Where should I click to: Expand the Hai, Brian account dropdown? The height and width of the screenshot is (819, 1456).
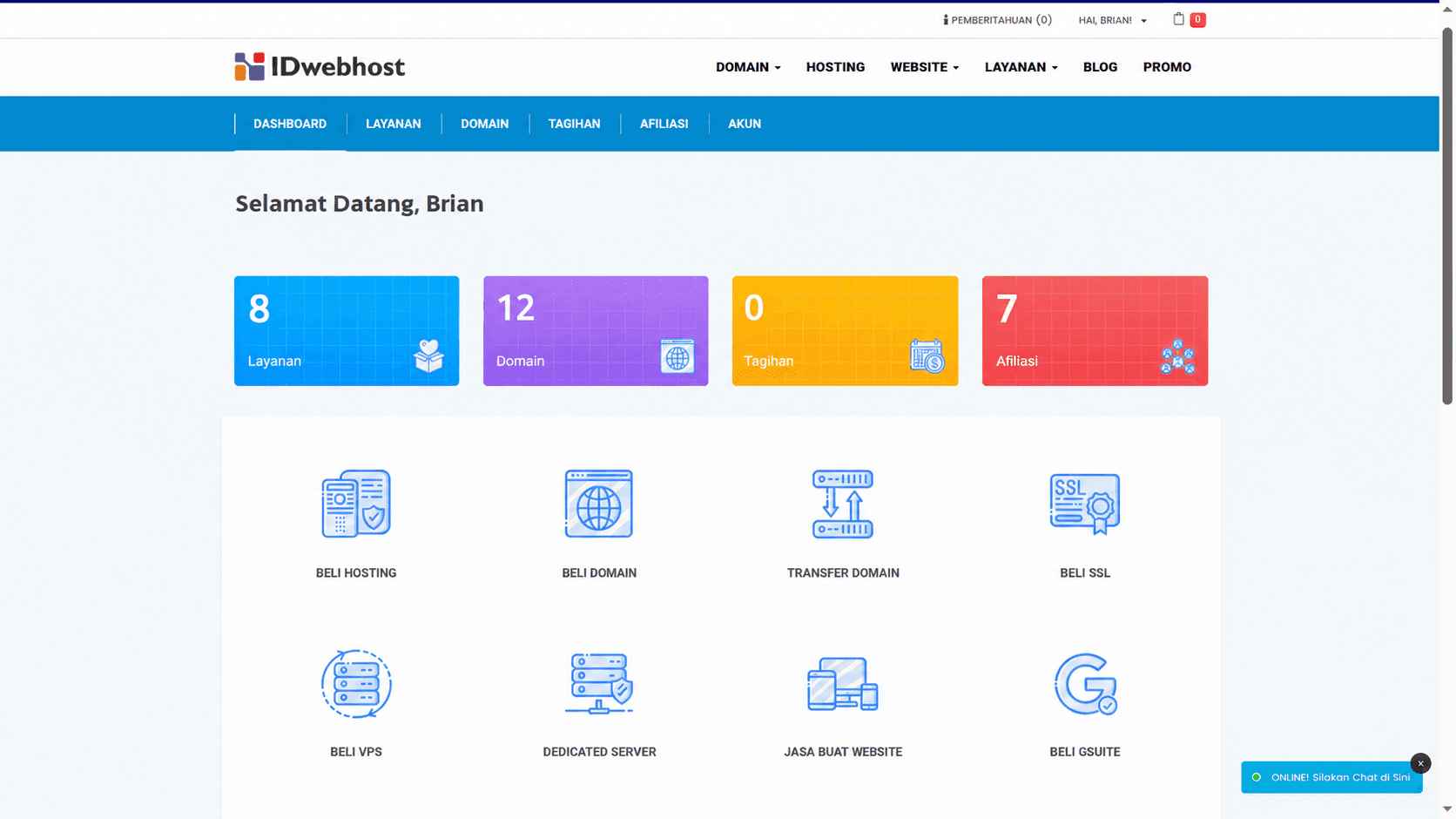pos(1112,20)
